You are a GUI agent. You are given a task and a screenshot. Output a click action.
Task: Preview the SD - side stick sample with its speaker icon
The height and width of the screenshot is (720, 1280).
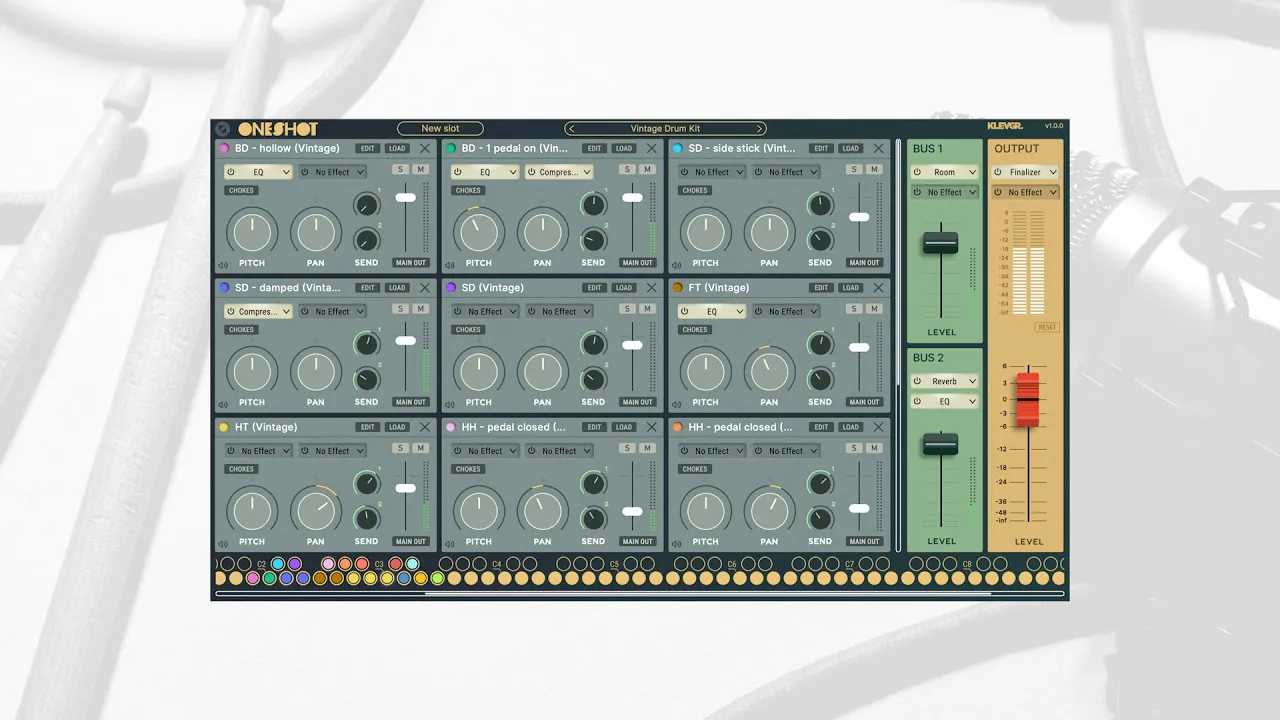tap(676, 265)
